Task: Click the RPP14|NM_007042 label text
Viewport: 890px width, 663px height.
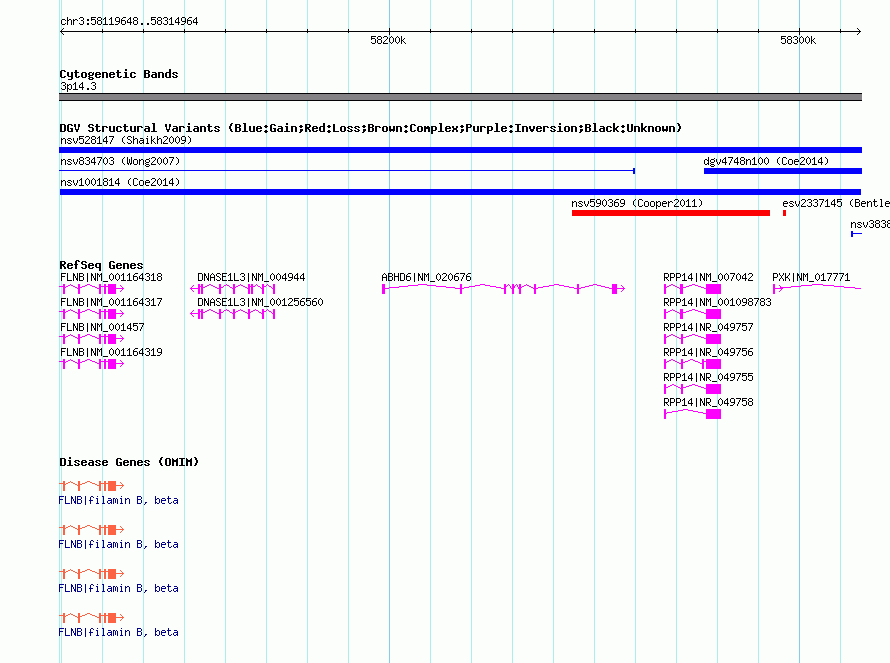Action: tap(708, 277)
